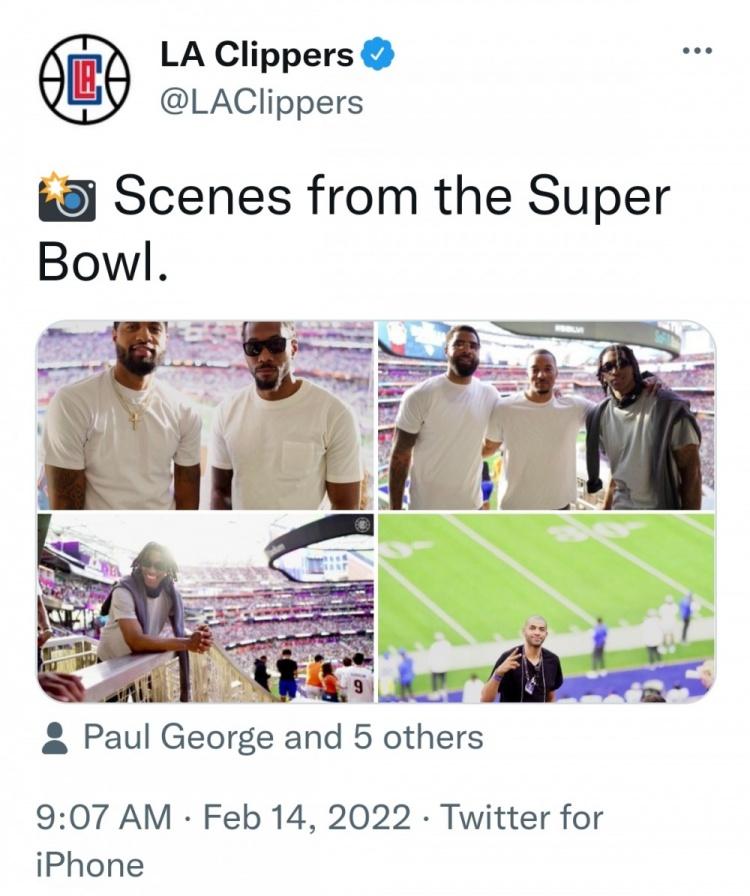Click tweet text "Scenes from the Super"

click(x=390, y=196)
